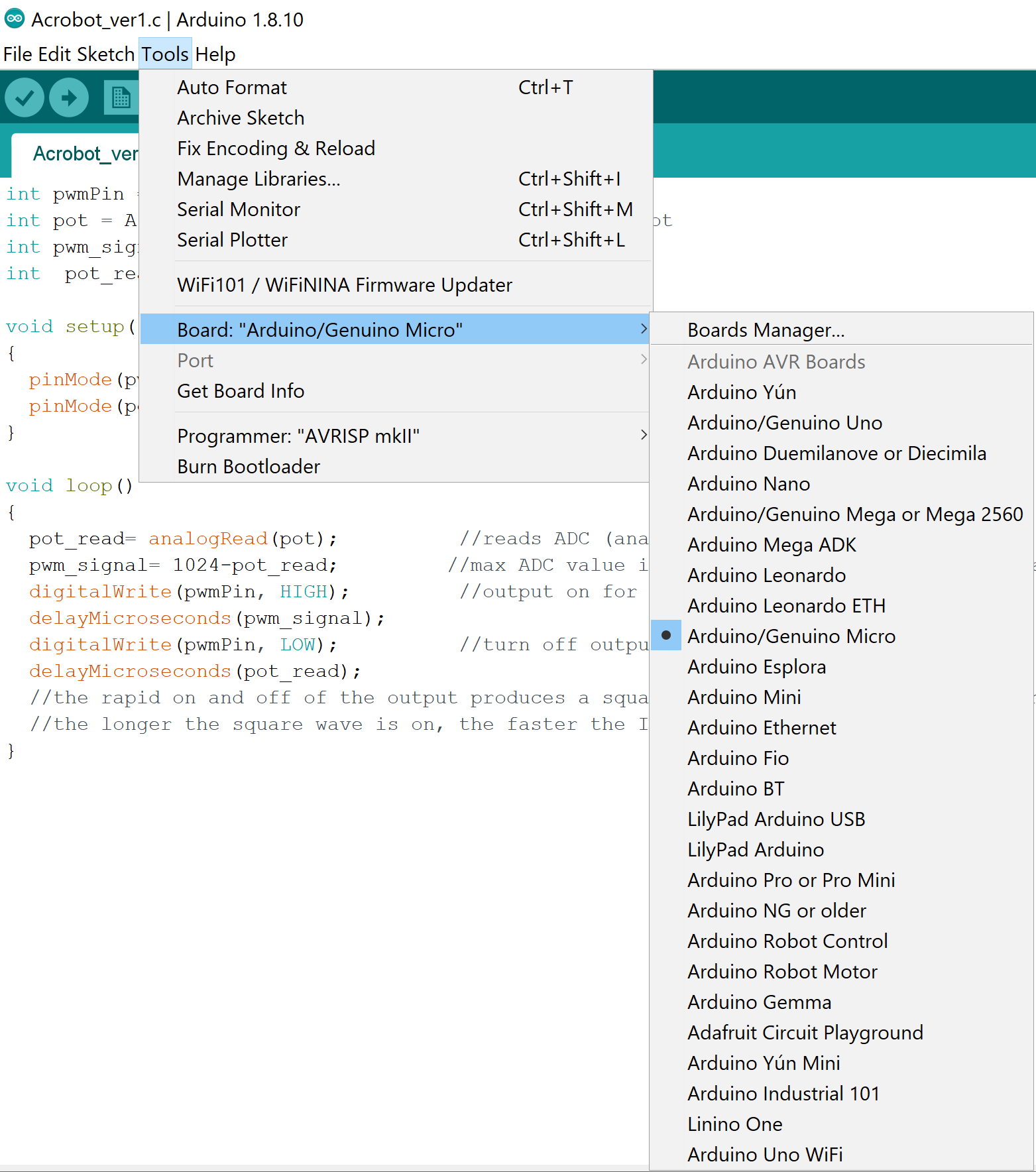Image resolution: width=1036 pixels, height=1172 pixels.
Task: Select Arduino Esplora board
Action: (x=842, y=666)
